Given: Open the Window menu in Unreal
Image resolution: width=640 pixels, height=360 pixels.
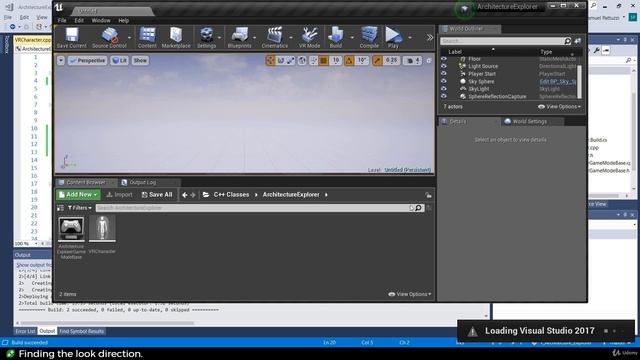Looking at the screenshot, I should point(101,20).
